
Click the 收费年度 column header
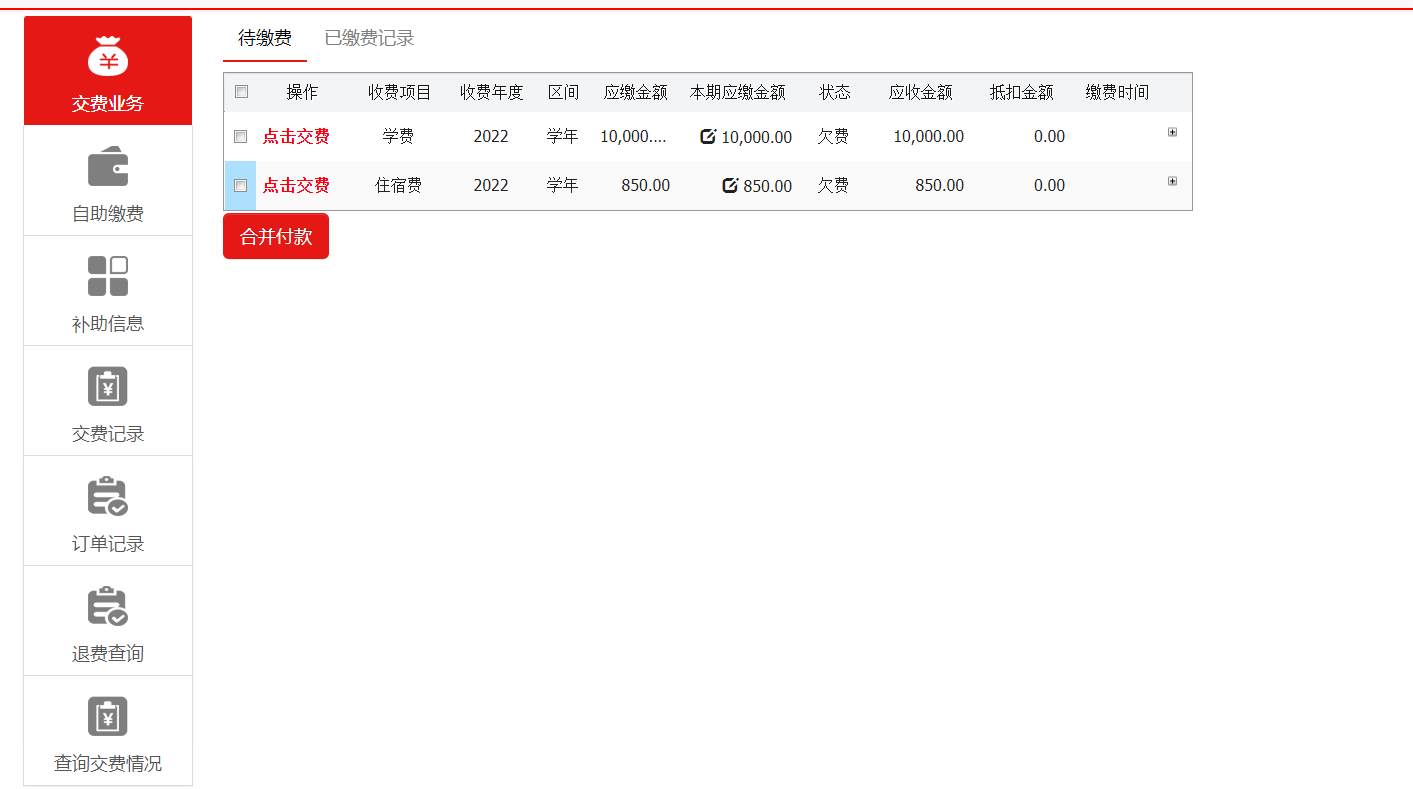(x=491, y=92)
